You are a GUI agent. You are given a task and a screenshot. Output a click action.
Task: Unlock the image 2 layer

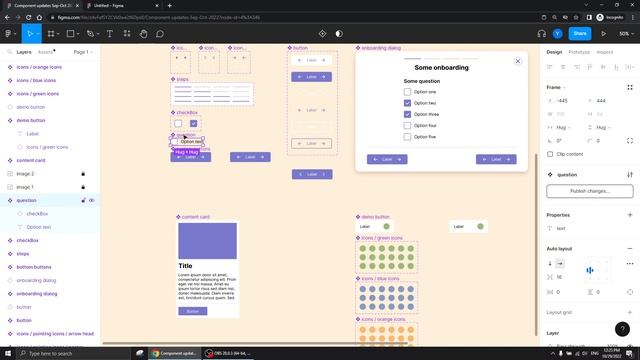tap(83, 174)
